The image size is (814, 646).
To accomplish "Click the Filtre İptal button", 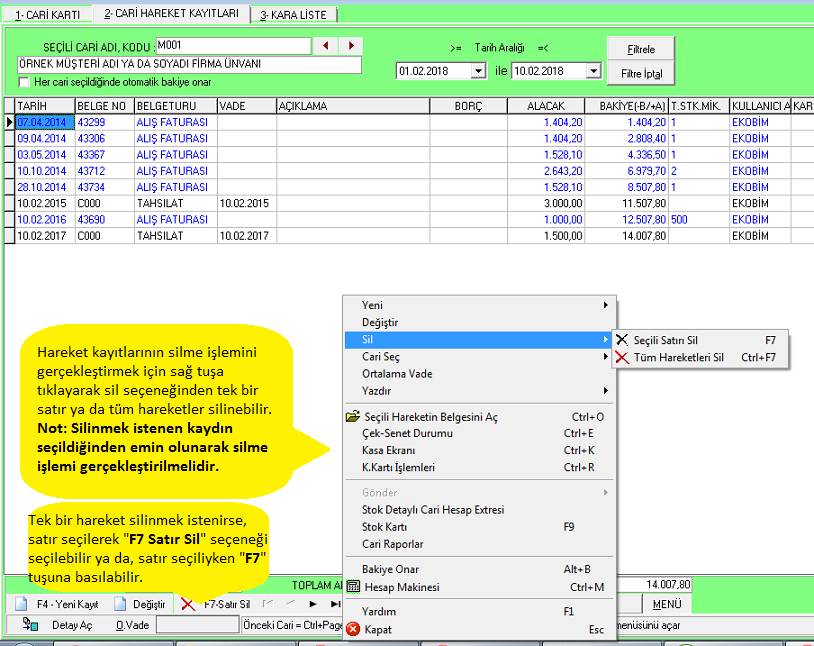I will coord(641,73).
